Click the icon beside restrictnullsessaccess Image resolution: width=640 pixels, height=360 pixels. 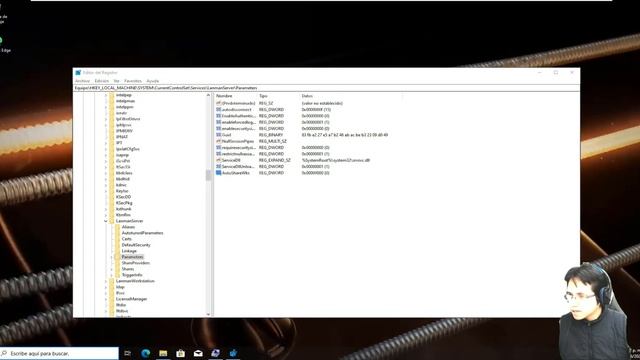pyautogui.click(x=218, y=154)
